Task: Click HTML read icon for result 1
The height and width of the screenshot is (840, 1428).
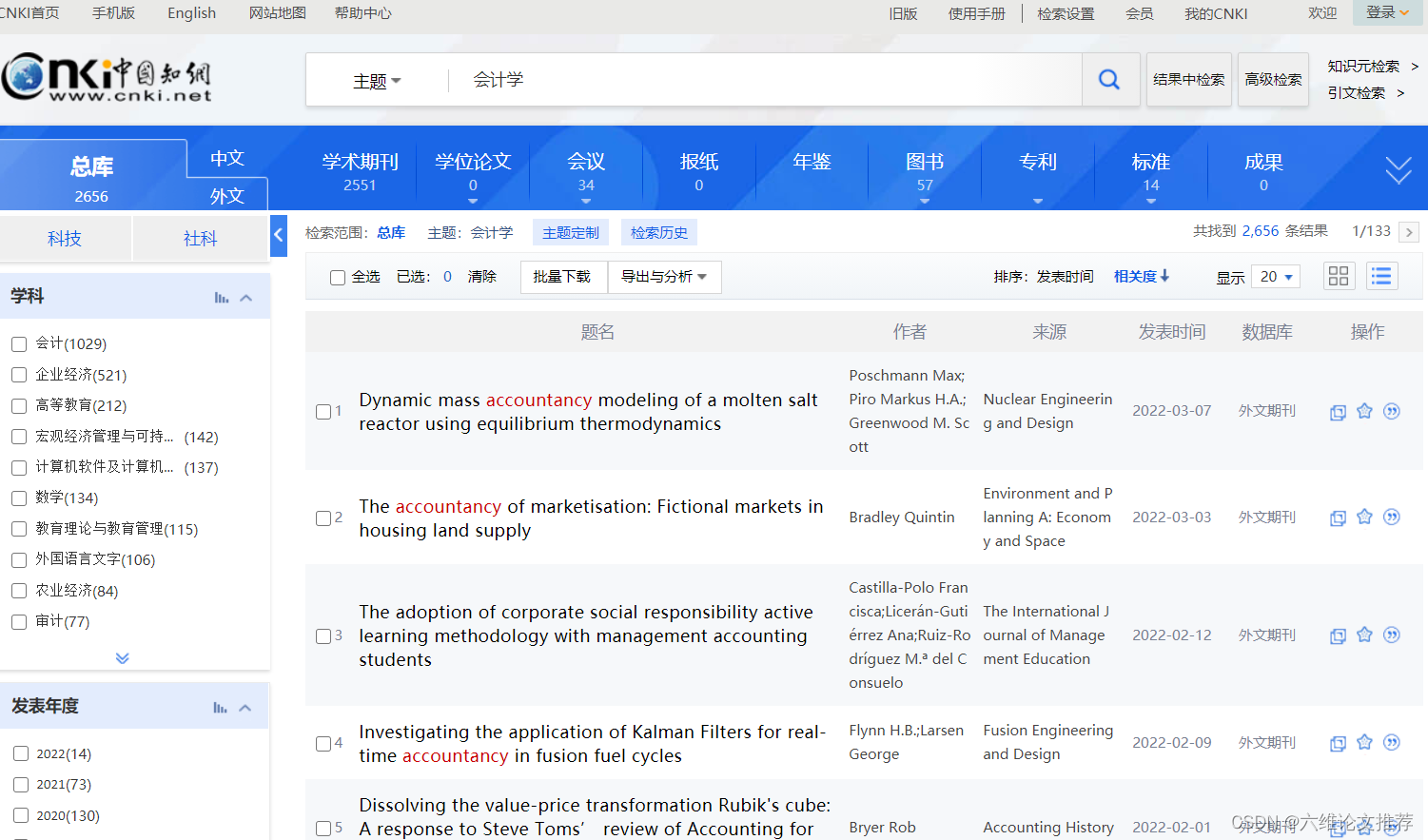Action: (1338, 412)
